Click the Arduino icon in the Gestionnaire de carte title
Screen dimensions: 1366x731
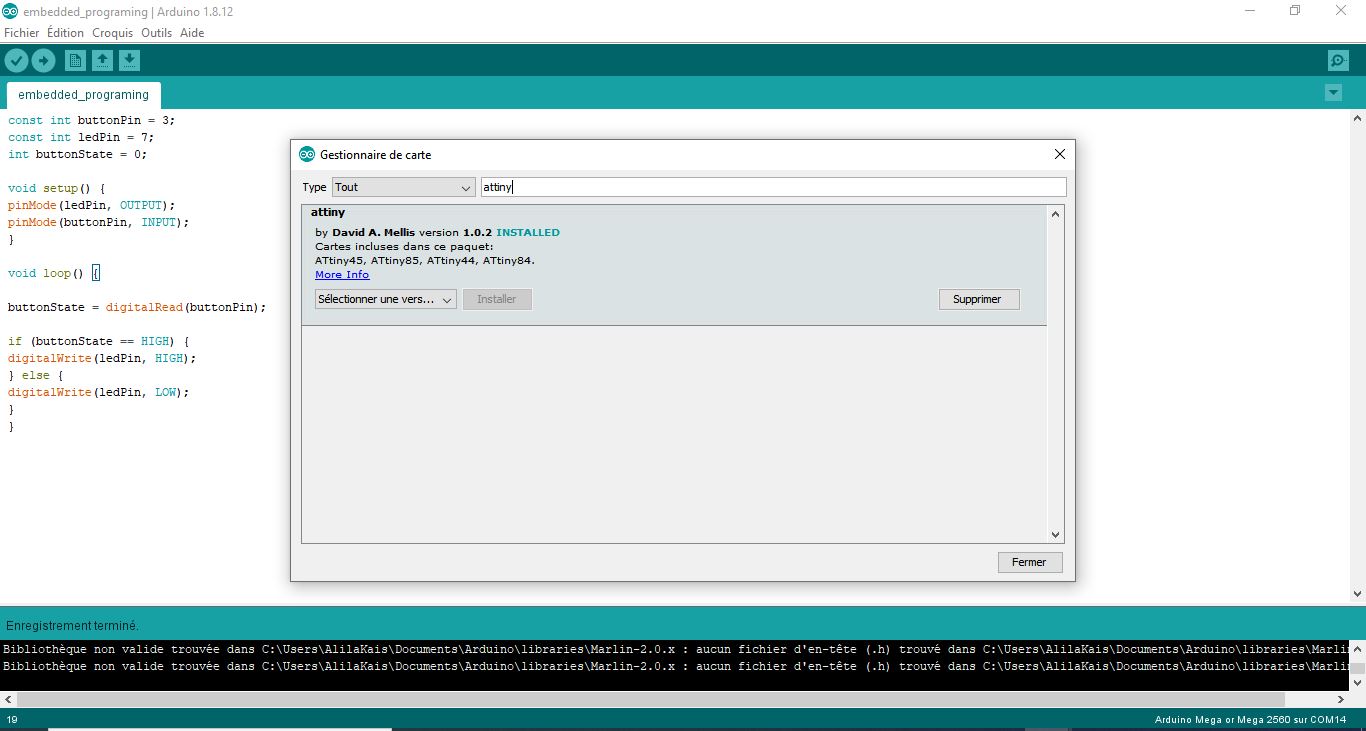pos(307,155)
